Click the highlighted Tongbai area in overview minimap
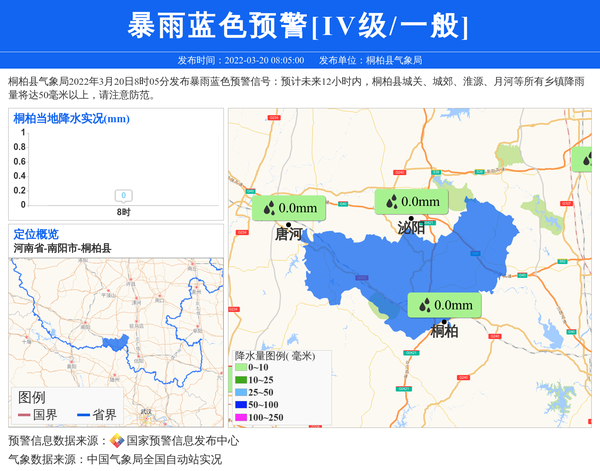The image size is (600, 471). click(116, 343)
